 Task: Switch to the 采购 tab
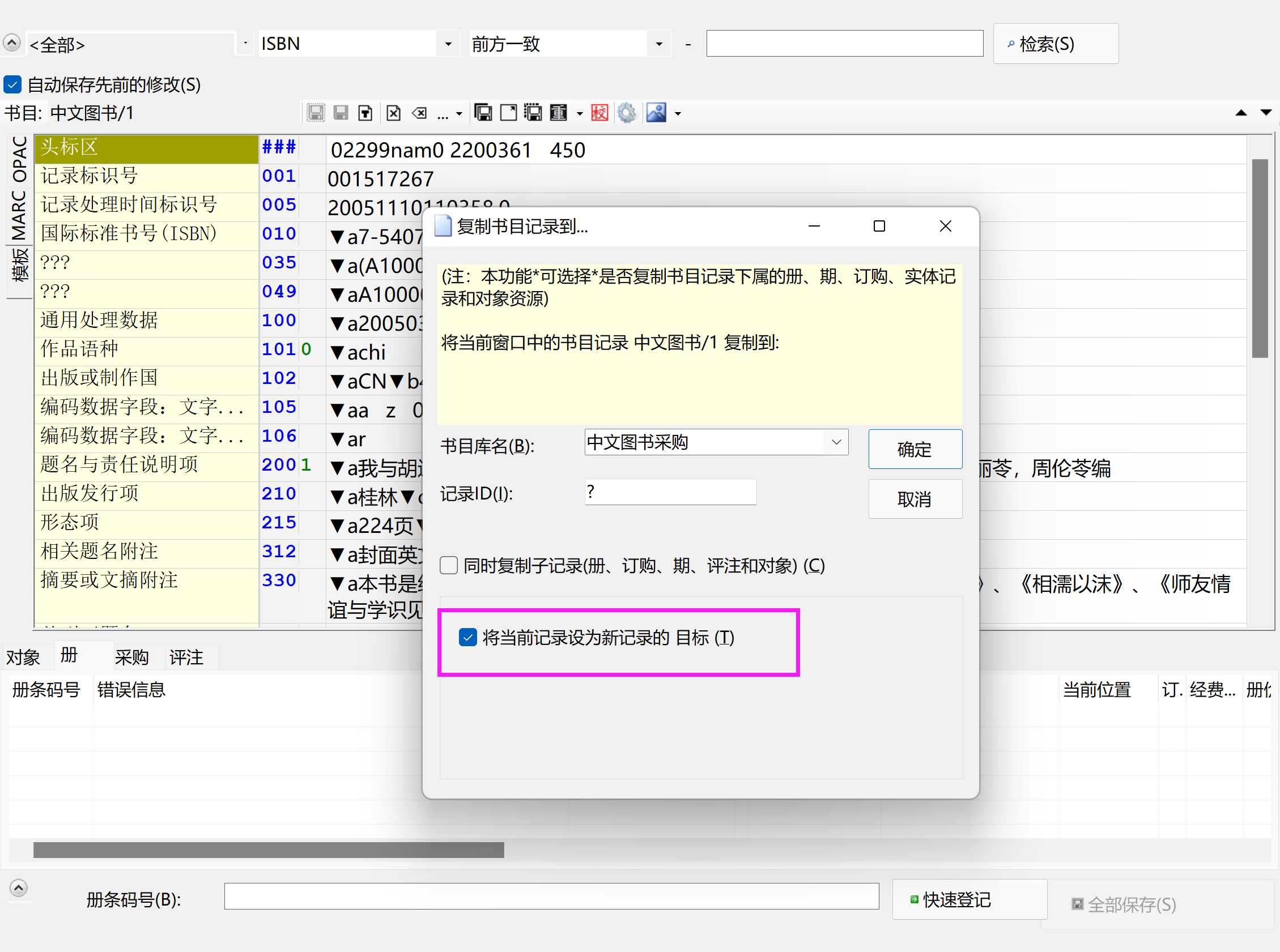pyautogui.click(x=131, y=657)
